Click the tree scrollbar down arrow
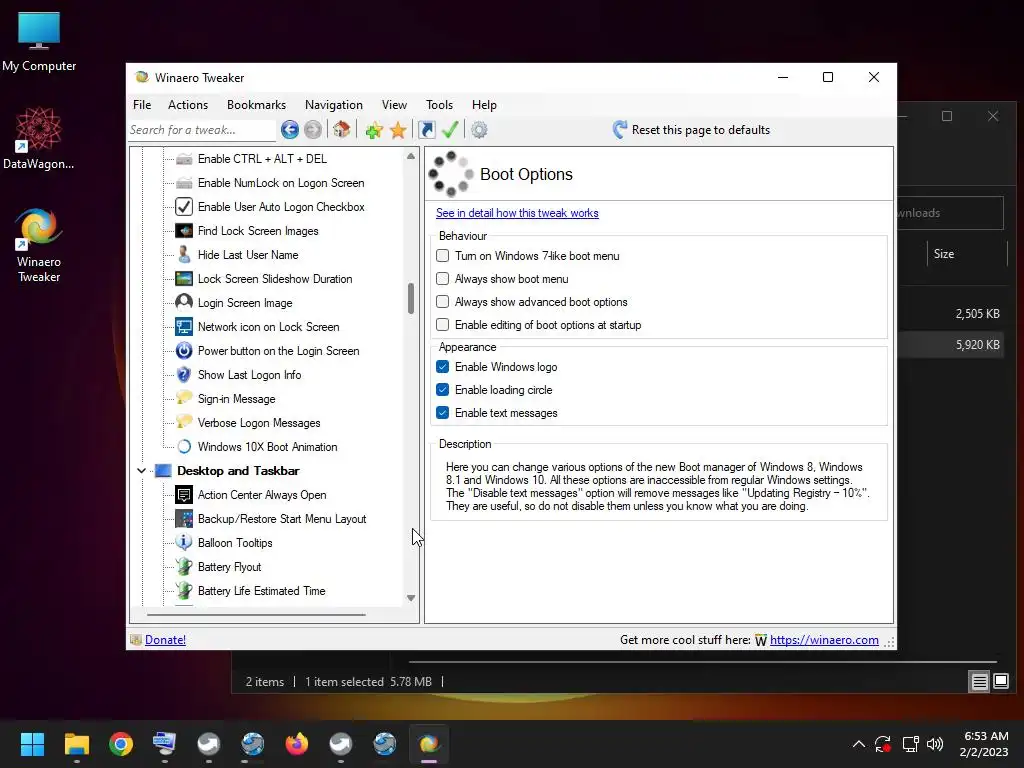Viewport: 1024px width, 768px height. click(x=411, y=598)
